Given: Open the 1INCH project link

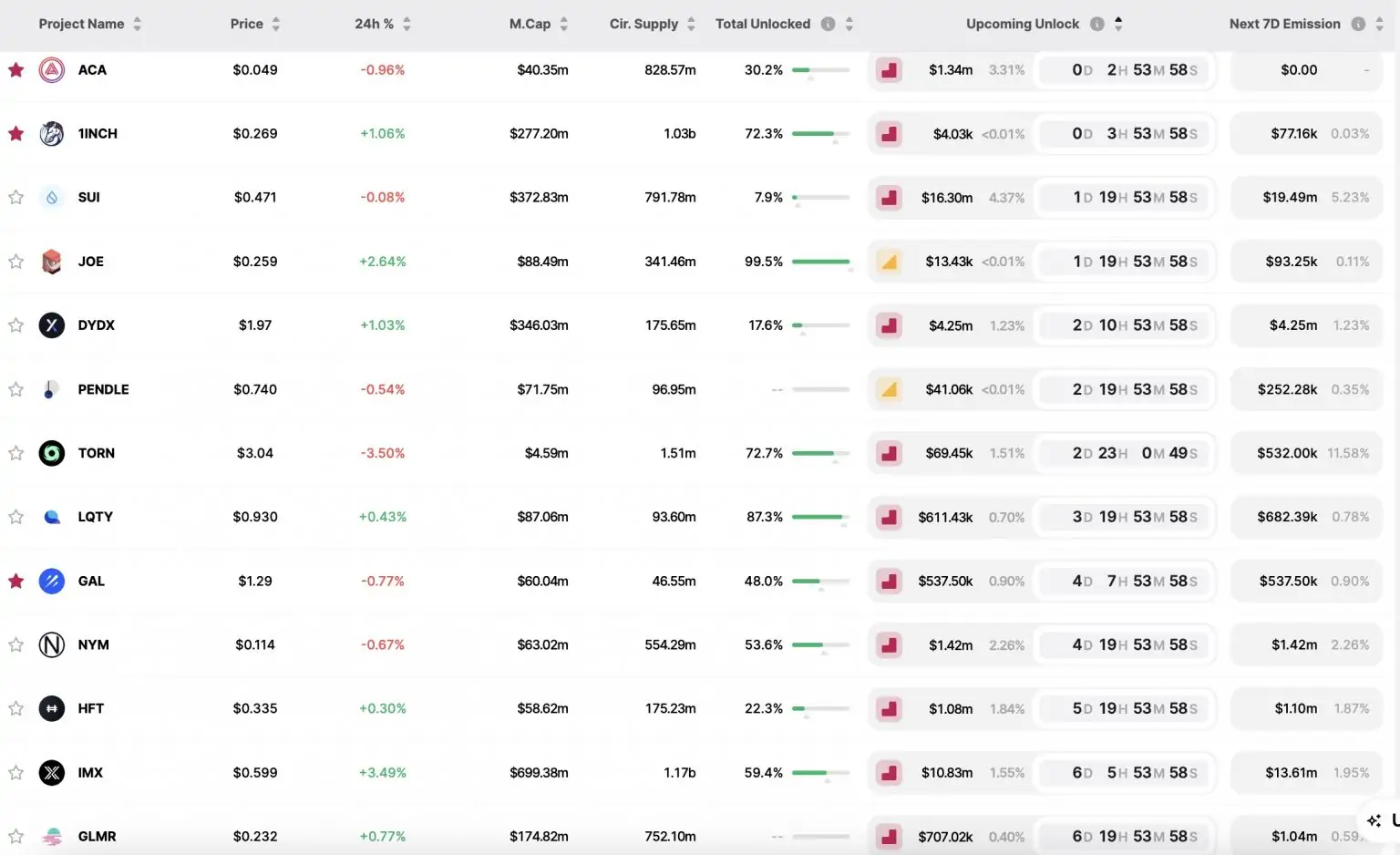Looking at the screenshot, I should click(98, 134).
